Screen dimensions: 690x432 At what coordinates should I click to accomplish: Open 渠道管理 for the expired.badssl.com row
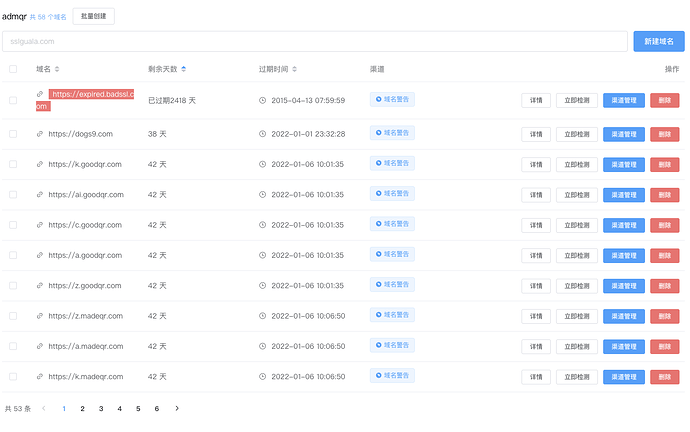pos(623,100)
